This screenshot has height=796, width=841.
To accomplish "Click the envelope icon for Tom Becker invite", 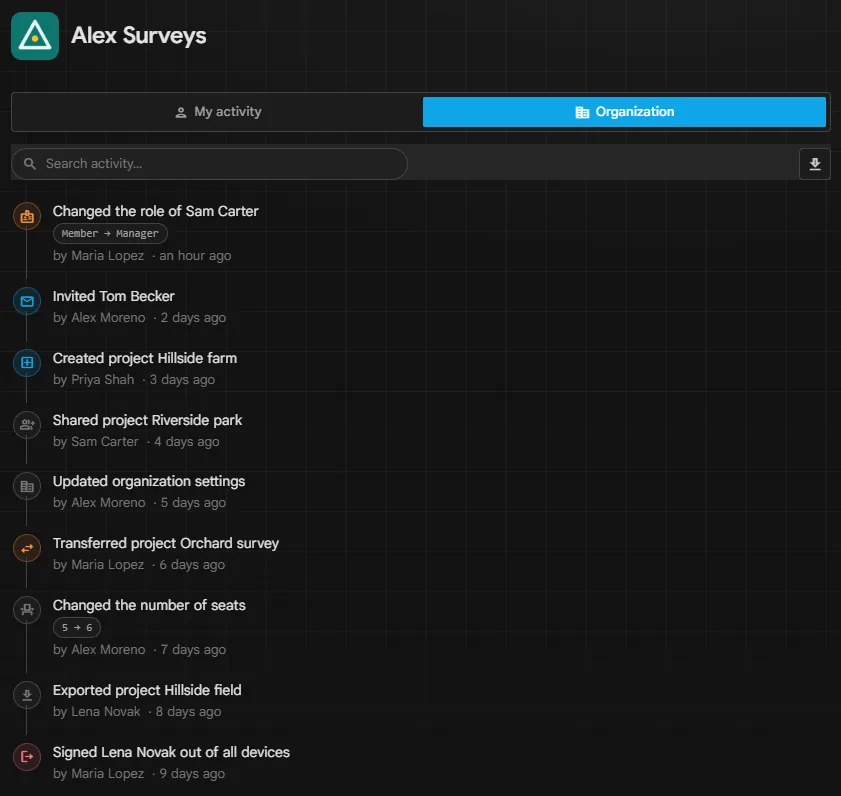I will 27,301.
